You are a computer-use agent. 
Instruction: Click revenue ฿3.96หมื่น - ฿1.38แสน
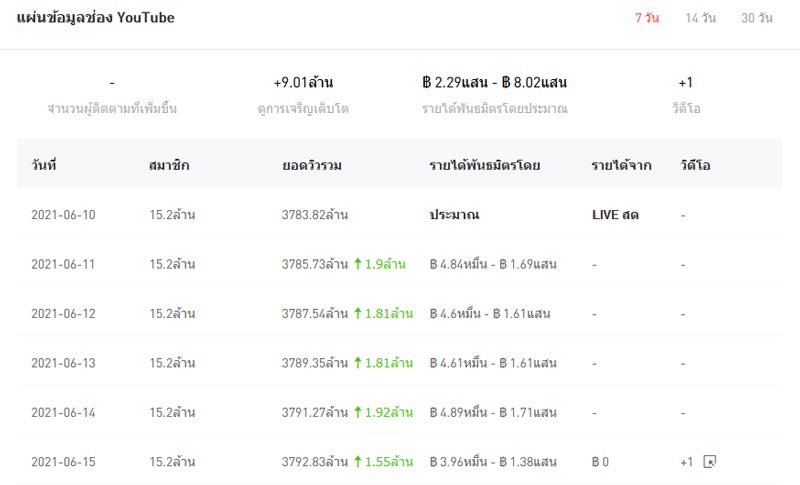click(493, 462)
